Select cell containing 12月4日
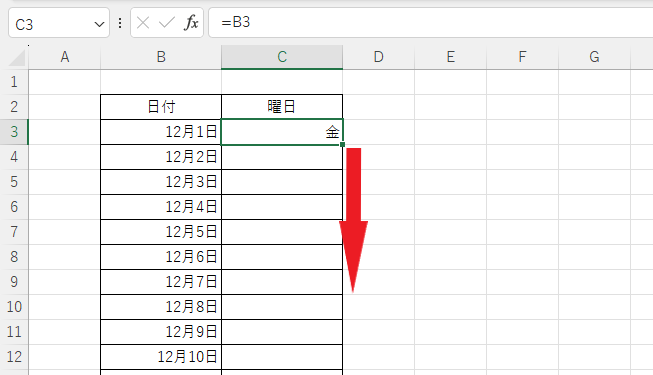Viewport: 653px width, 375px height. (161, 207)
